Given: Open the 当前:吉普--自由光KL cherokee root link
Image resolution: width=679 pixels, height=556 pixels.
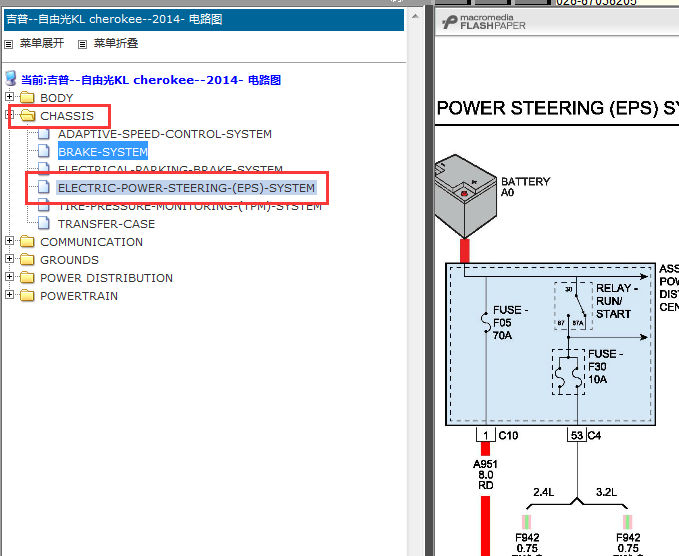Looking at the screenshot, I should 151,80.
